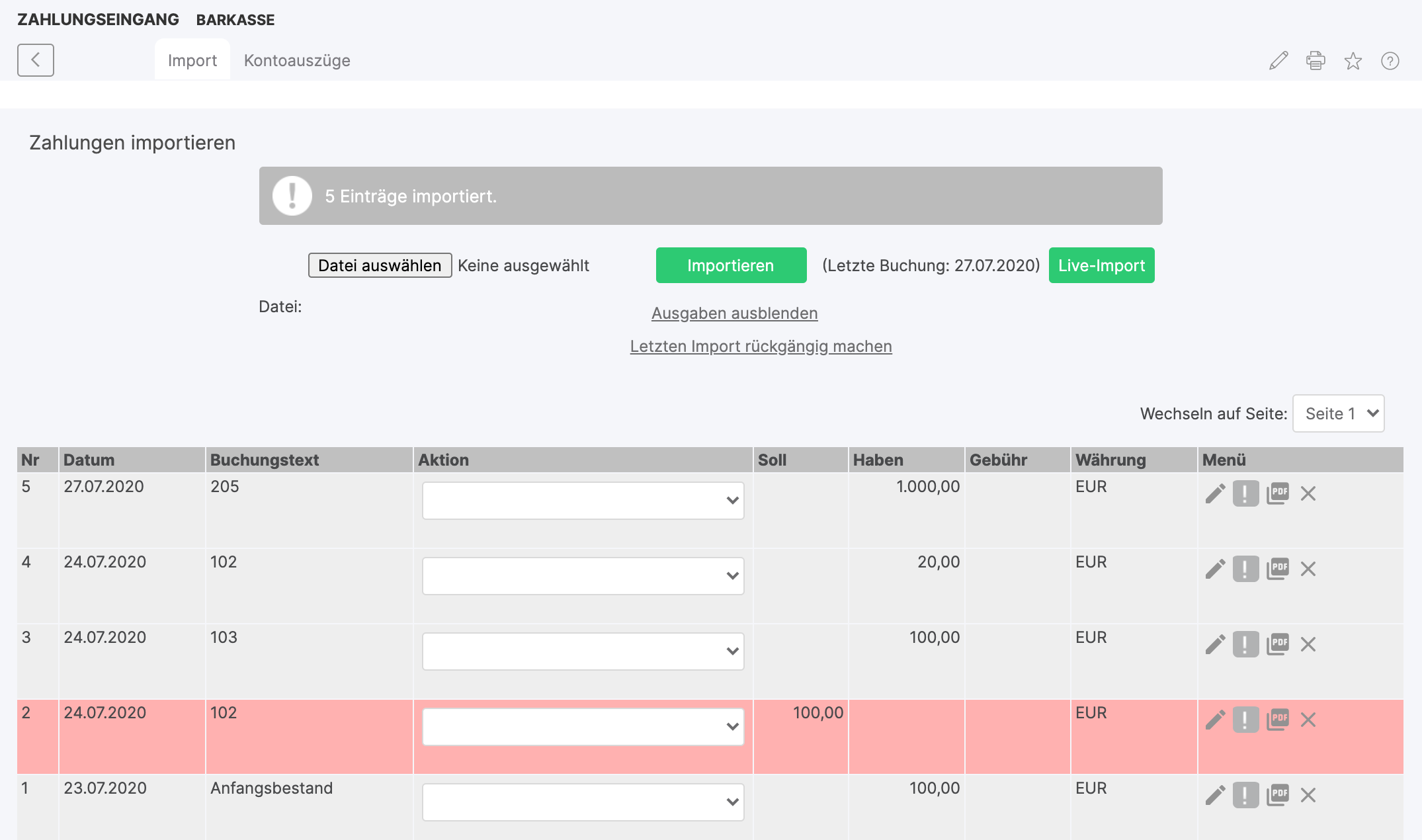Open help via question mark icon
Screen dimensions: 1422x840
(1390, 61)
